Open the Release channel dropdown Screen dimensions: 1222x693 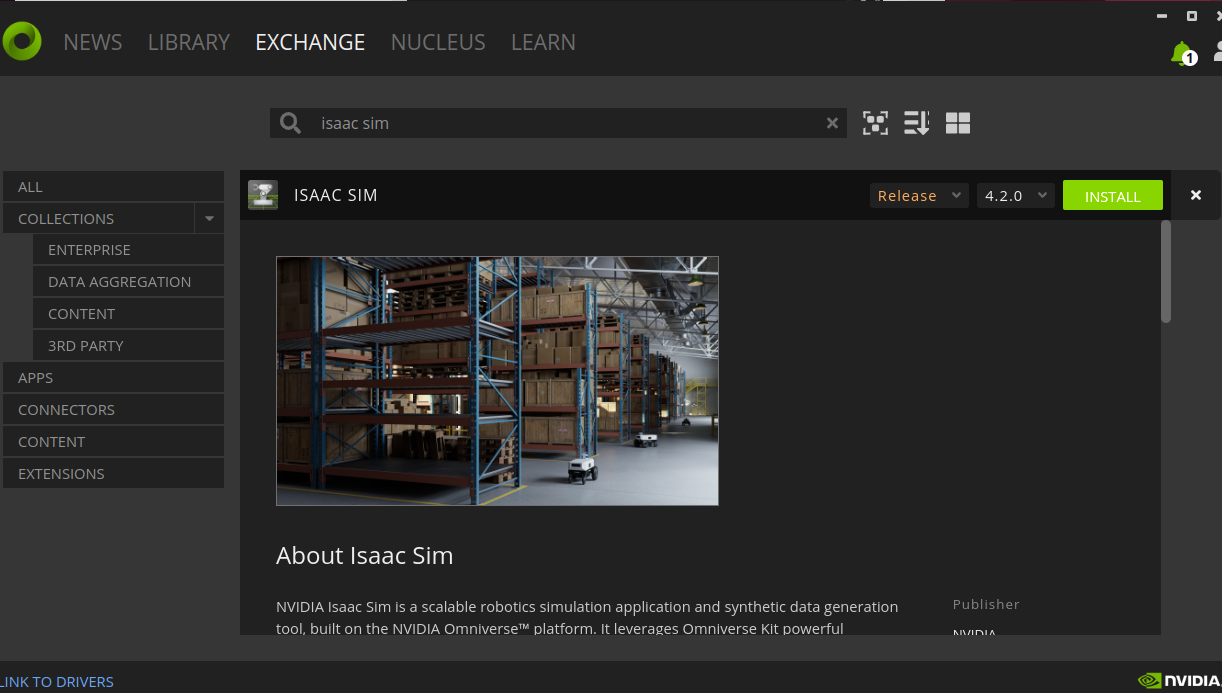point(919,196)
